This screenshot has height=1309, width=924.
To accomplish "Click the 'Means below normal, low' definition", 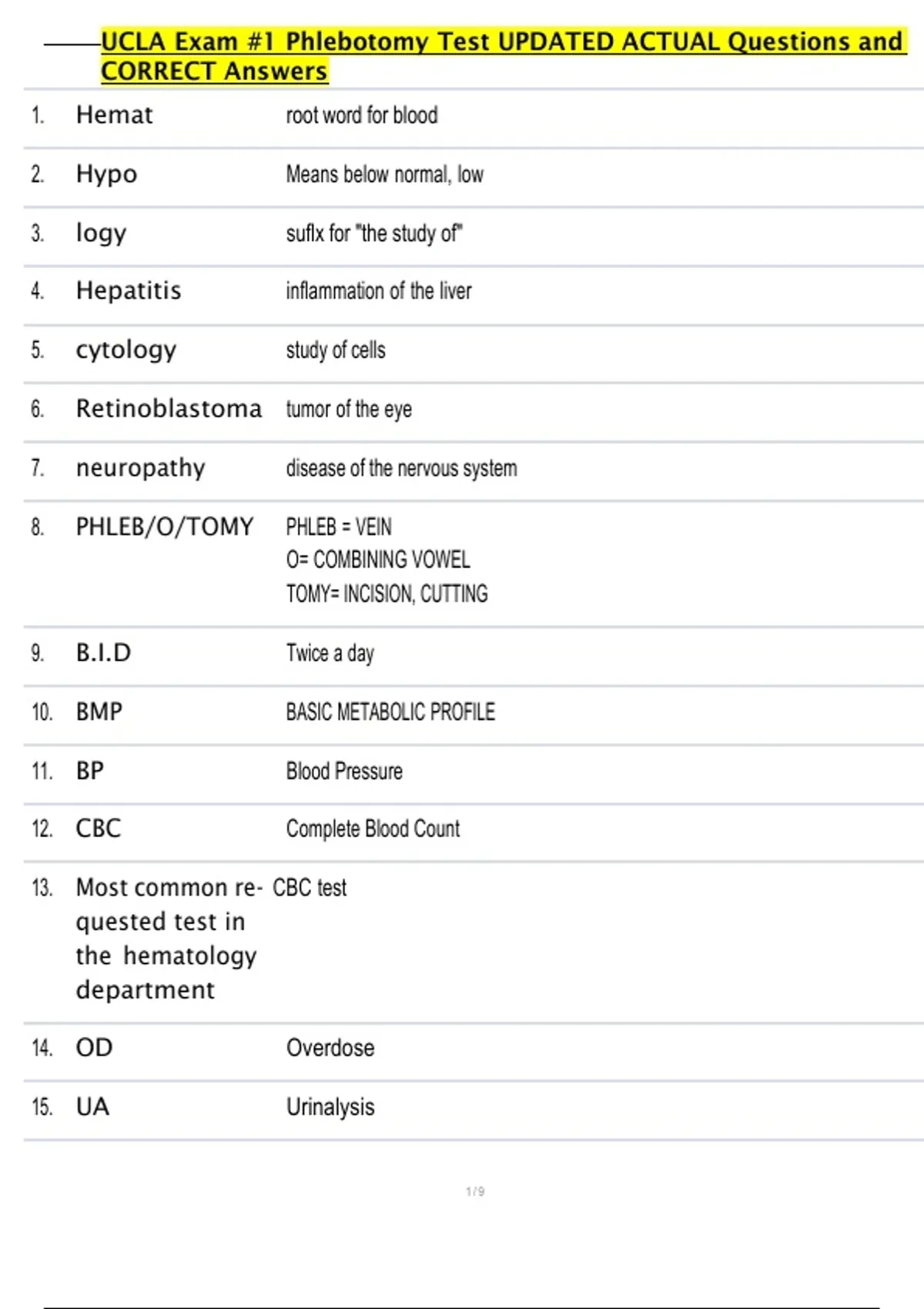I will pos(385,175).
